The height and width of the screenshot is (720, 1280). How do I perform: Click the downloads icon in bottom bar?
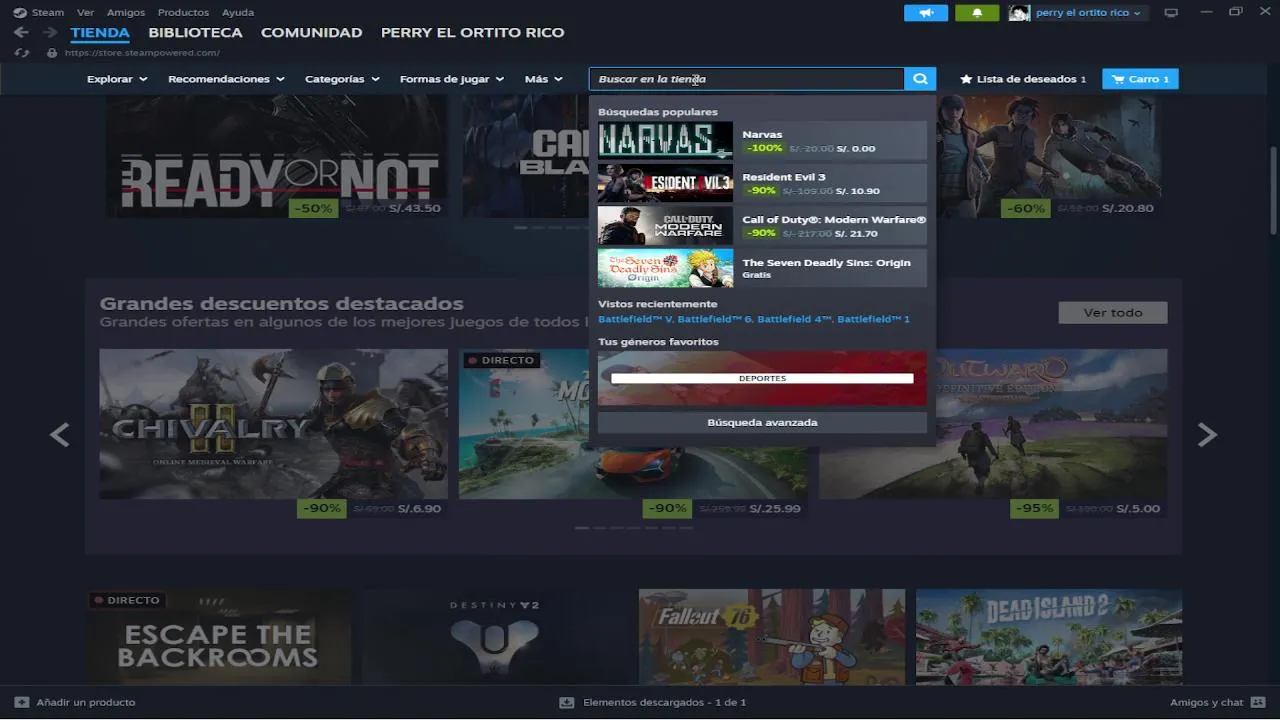[x=567, y=702]
